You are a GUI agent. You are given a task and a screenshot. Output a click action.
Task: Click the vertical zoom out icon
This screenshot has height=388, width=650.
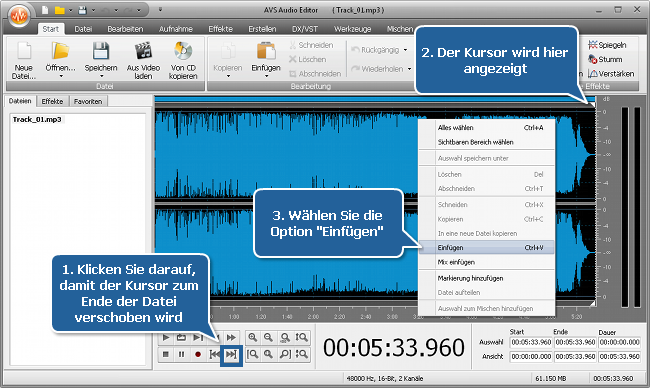[301, 354]
